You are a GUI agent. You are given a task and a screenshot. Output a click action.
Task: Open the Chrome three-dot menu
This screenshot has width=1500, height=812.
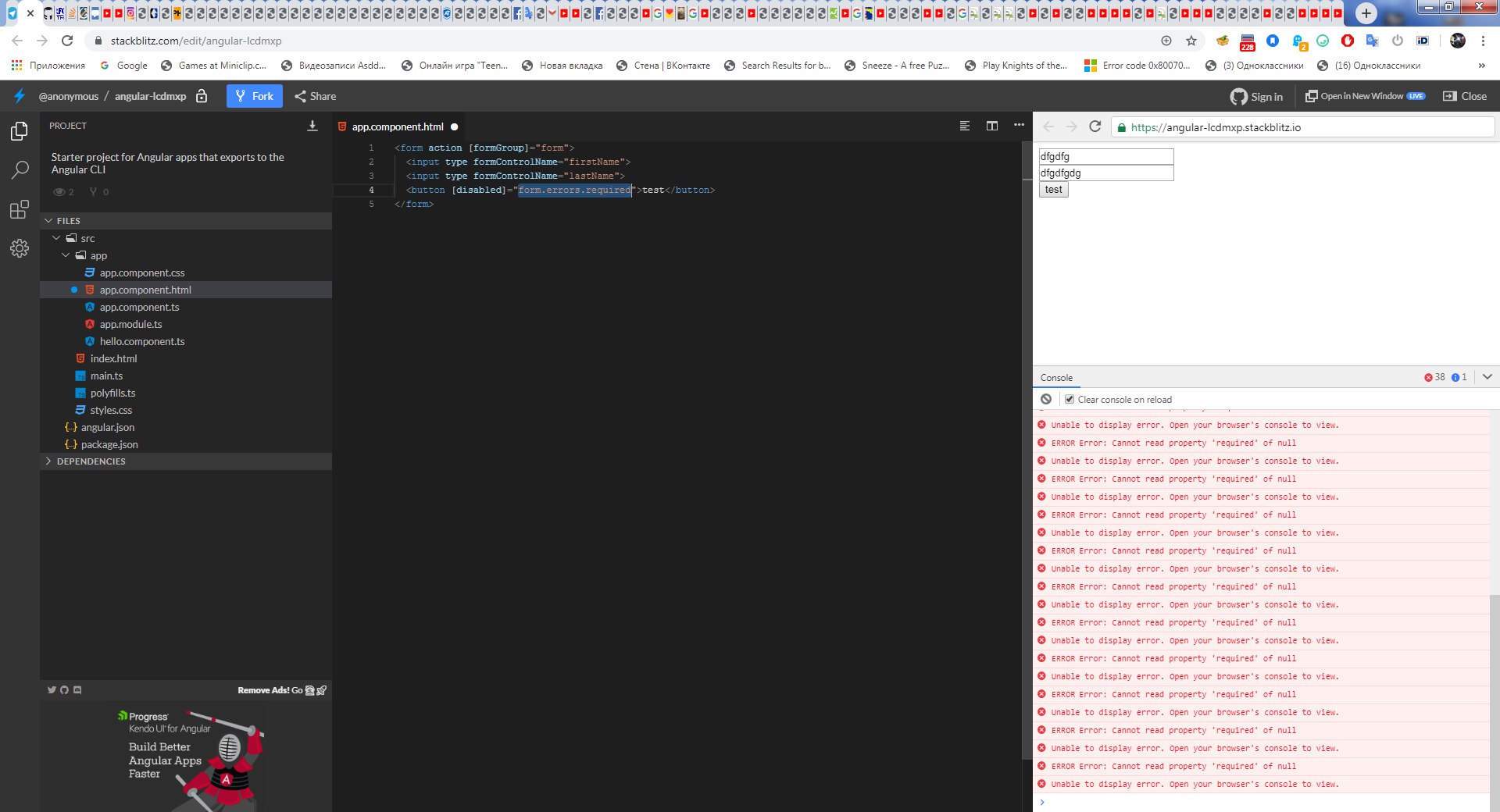[x=1482, y=41]
